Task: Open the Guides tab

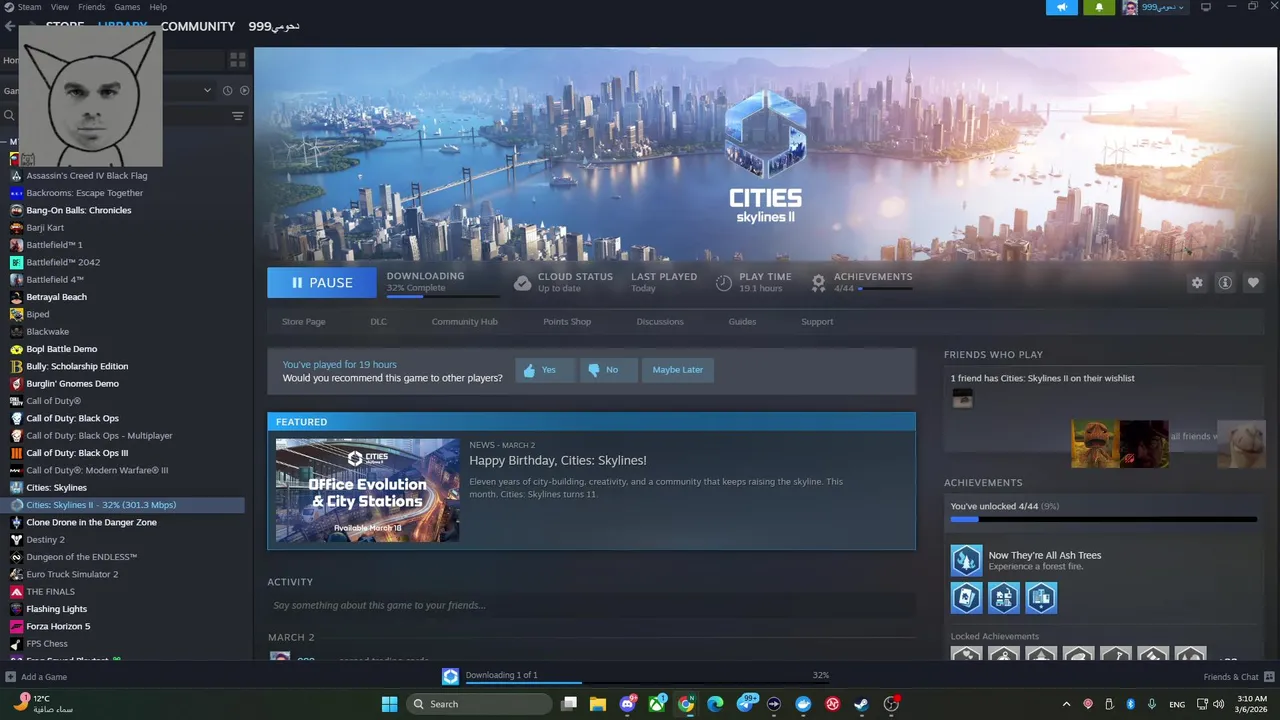Action: (742, 322)
